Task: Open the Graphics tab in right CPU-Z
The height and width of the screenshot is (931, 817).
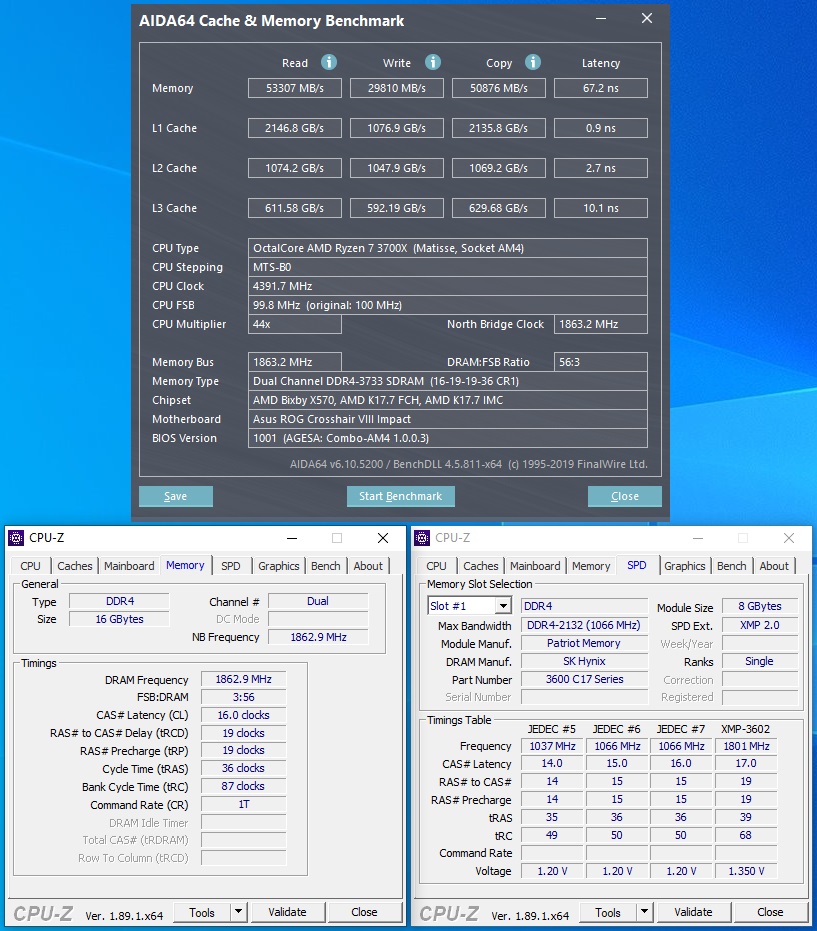Action: 685,566
